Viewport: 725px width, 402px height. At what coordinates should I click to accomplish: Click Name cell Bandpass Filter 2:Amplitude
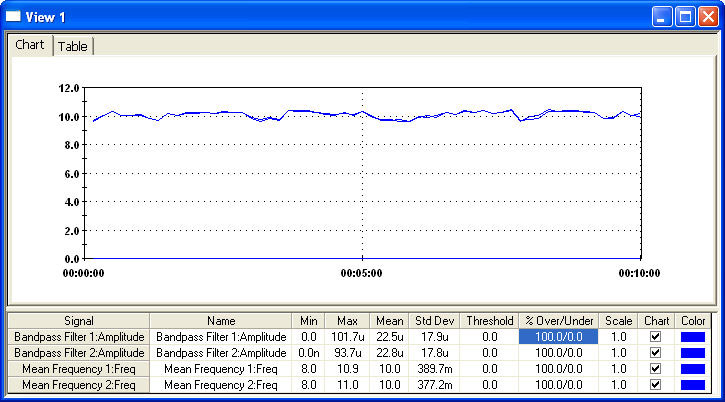tap(221, 353)
